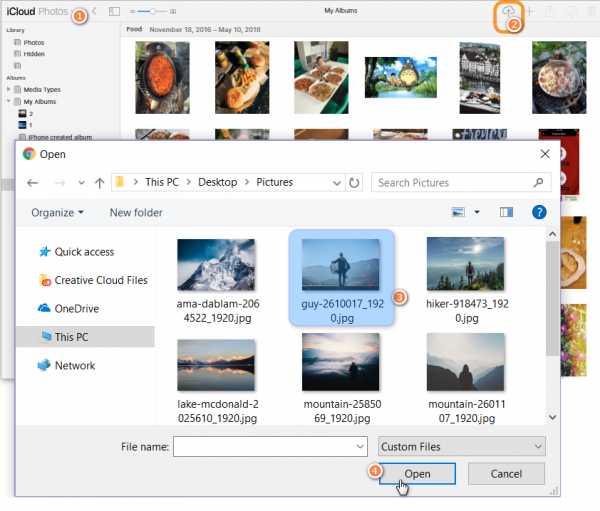The width and height of the screenshot is (600, 511).
Task: Go back in the iCloud Photos toolbar
Action: click(x=95, y=11)
